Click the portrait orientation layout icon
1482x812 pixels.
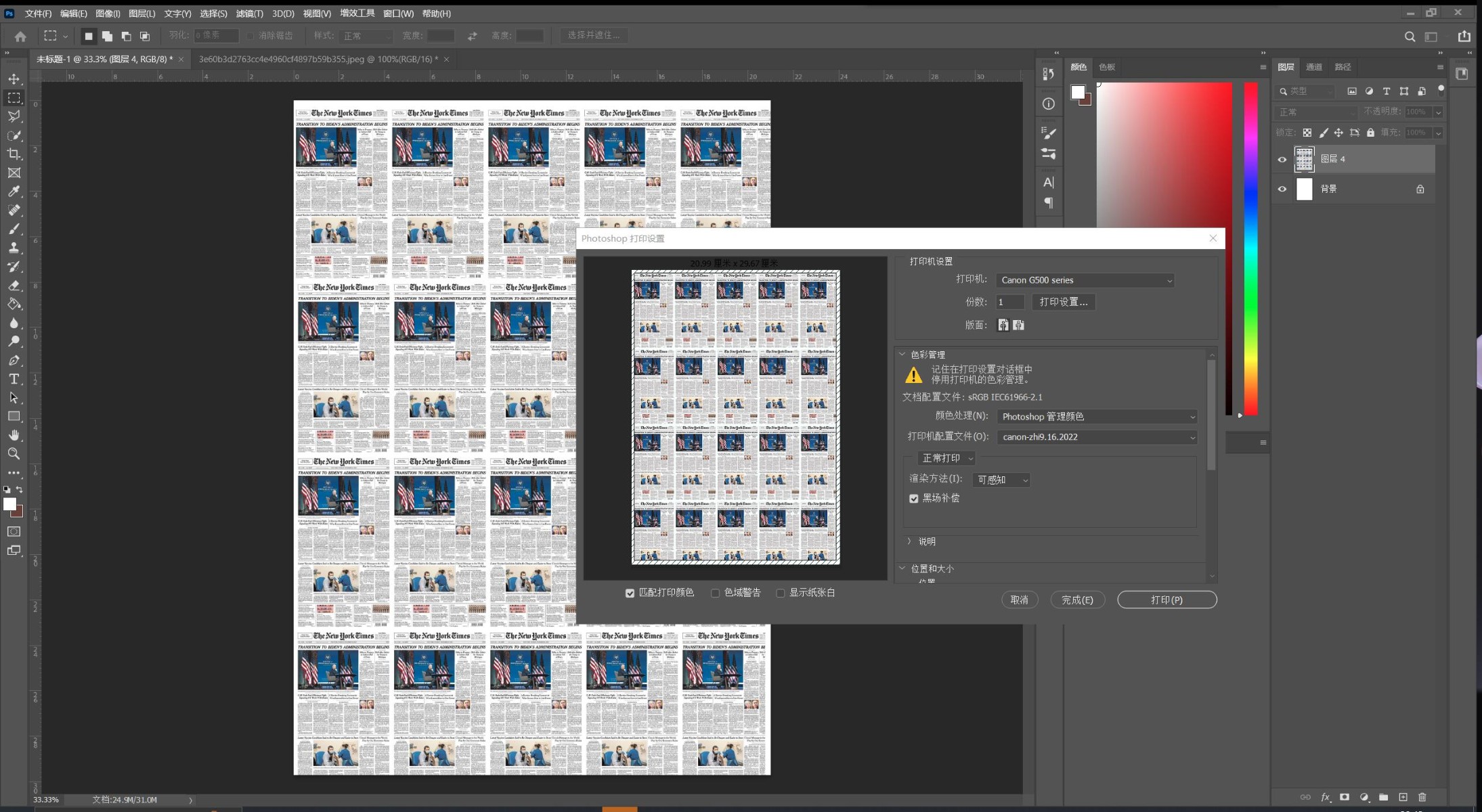coord(1003,325)
